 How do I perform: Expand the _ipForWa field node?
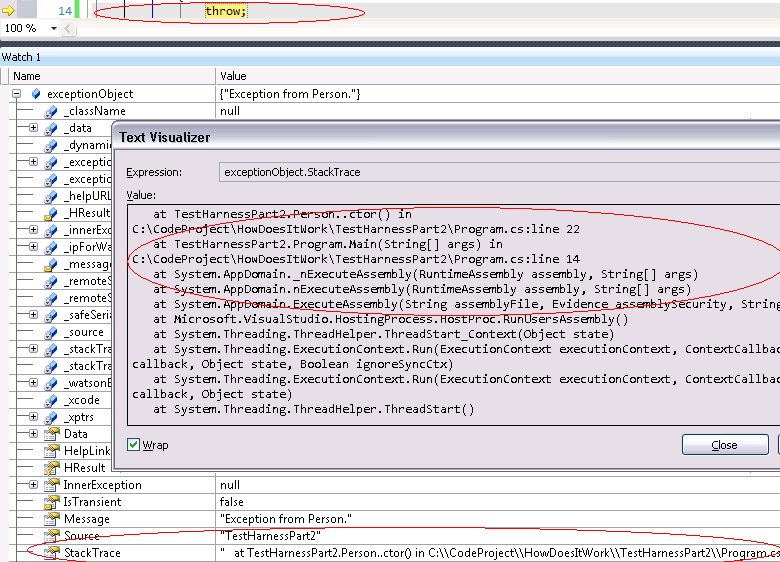(x=33, y=247)
